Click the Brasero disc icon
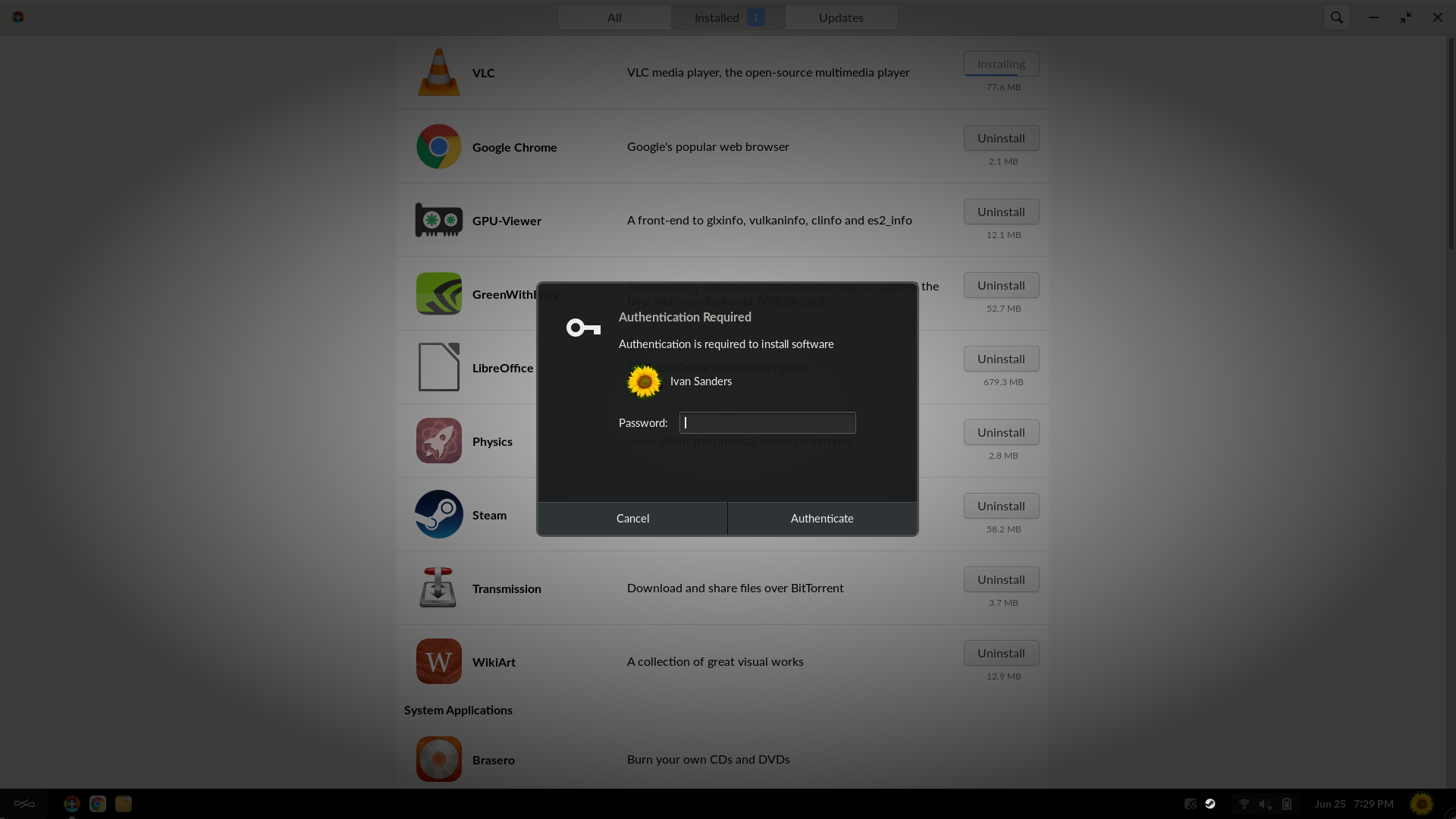The height and width of the screenshot is (819, 1456). [x=438, y=759]
